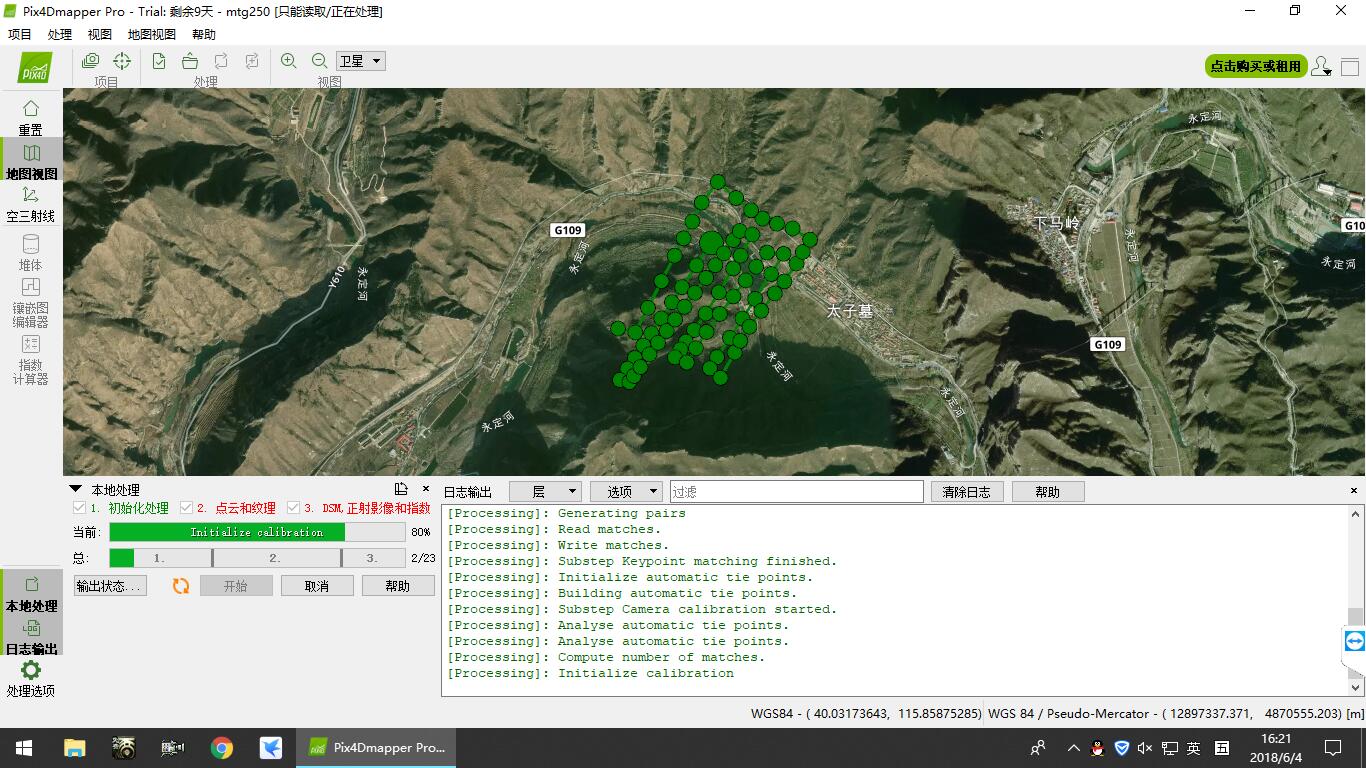Toggle the 本地处理 sidebar panel button
This screenshot has width=1366, height=768.
(31, 594)
